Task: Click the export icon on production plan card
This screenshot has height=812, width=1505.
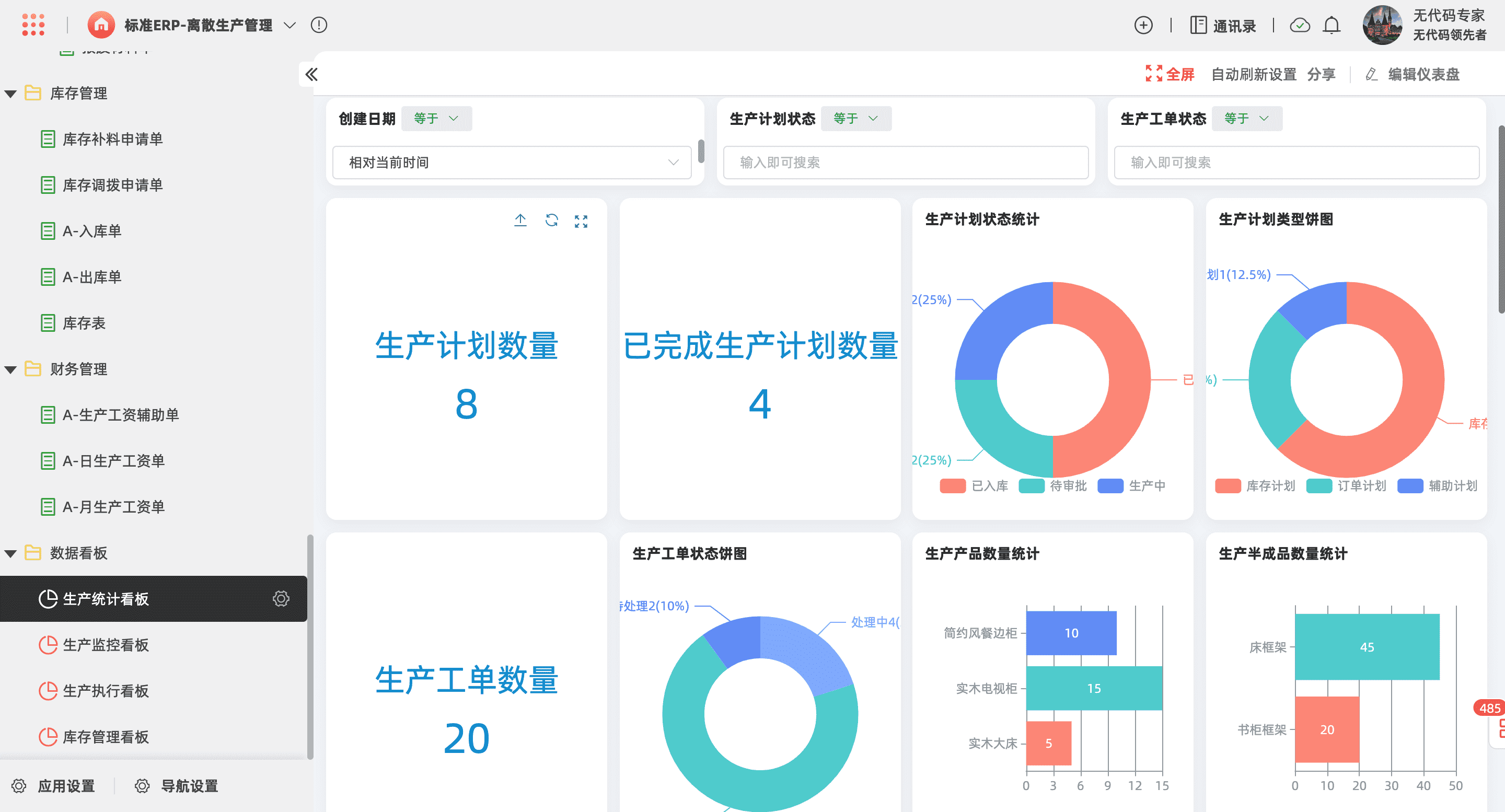Action: 520,220
